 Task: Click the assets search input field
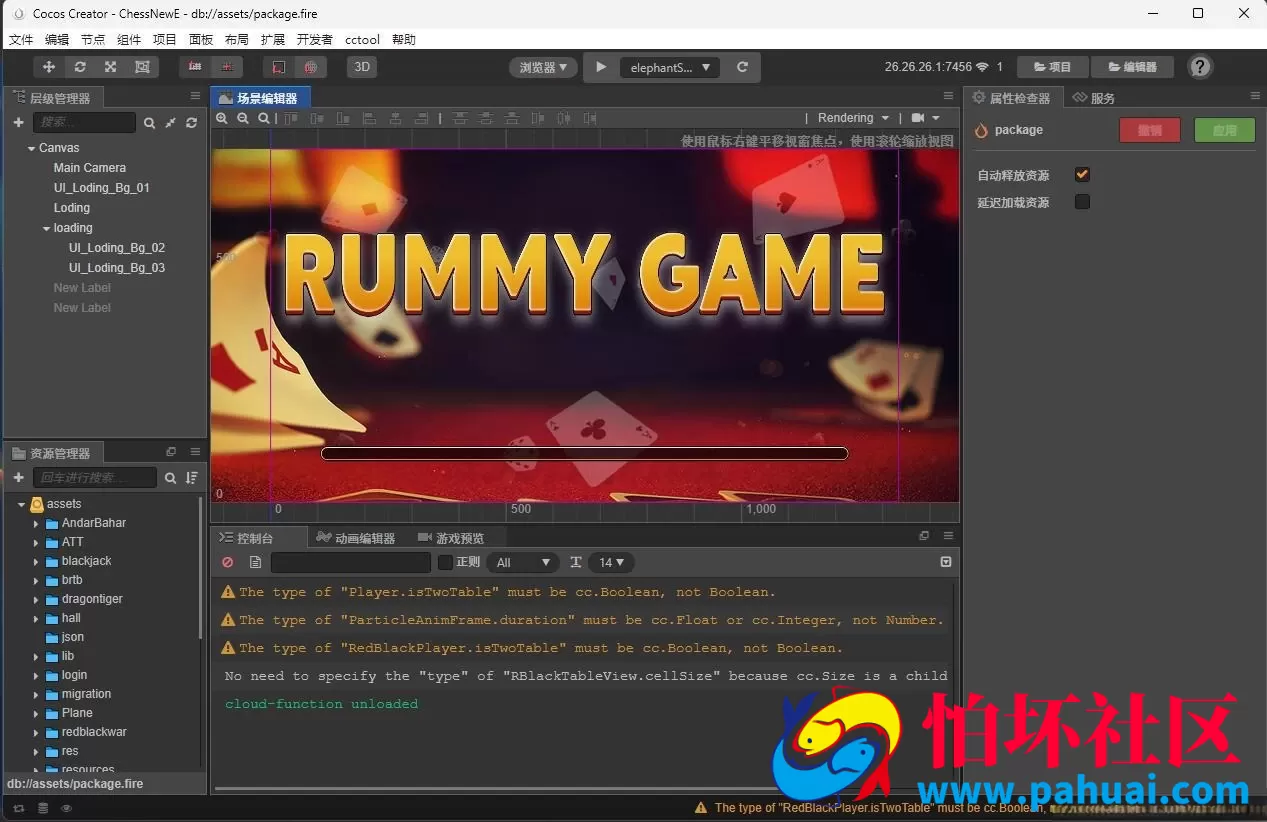[95, 478]
